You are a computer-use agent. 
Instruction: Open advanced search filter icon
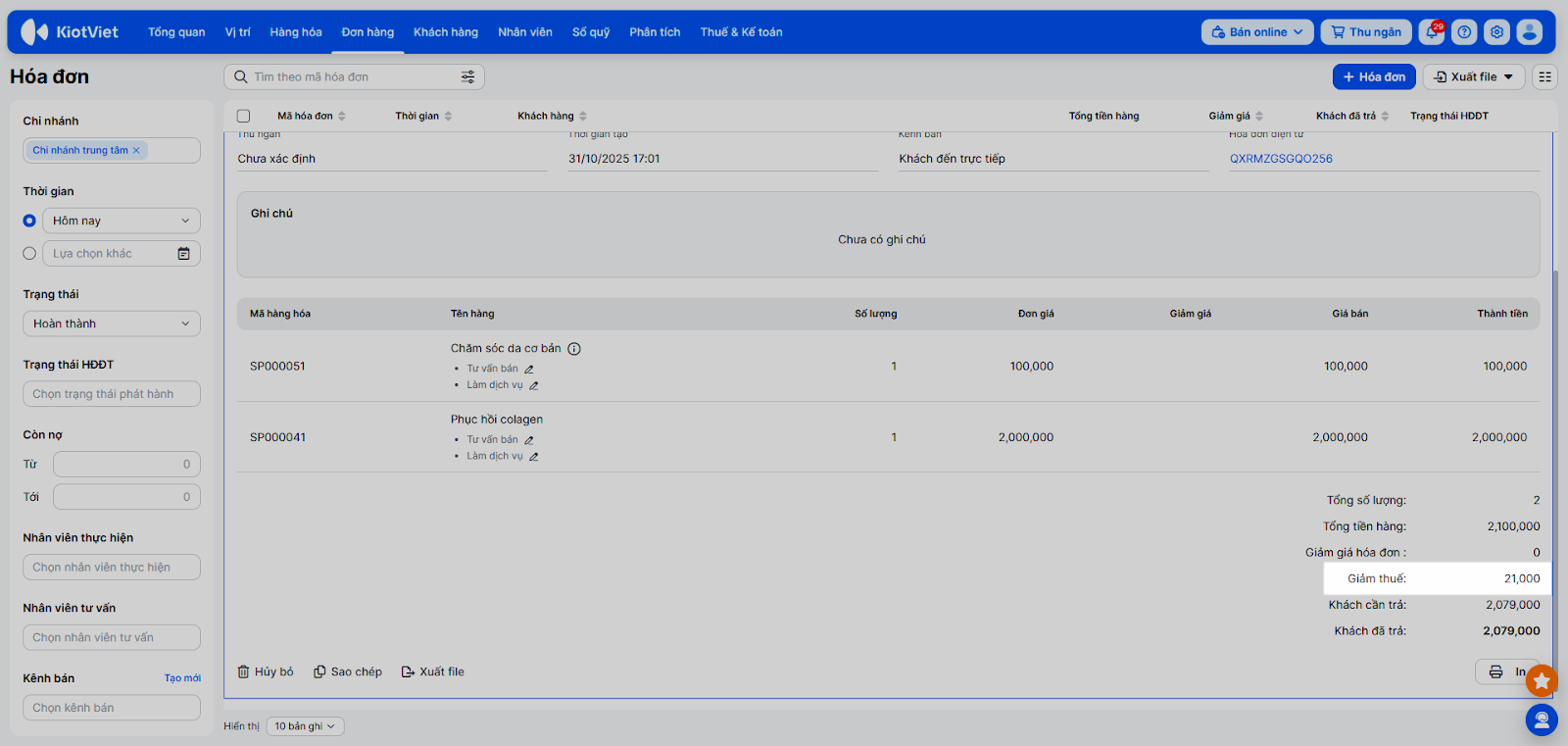pos(468,76)
